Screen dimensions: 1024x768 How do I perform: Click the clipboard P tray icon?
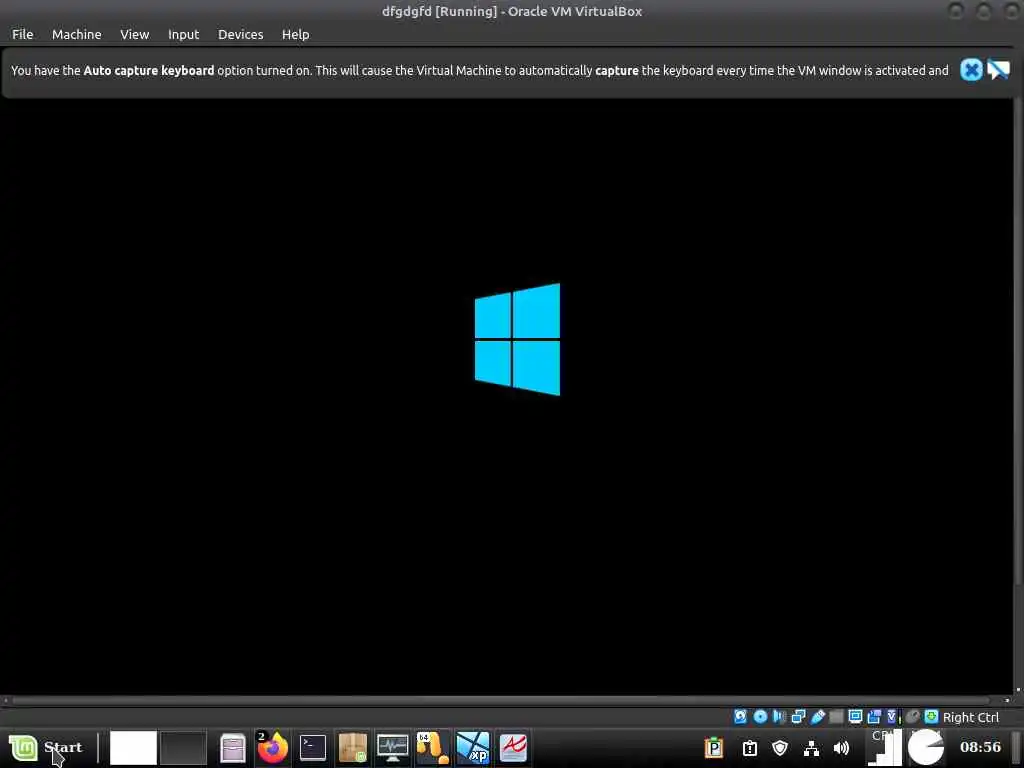[714, 748]
